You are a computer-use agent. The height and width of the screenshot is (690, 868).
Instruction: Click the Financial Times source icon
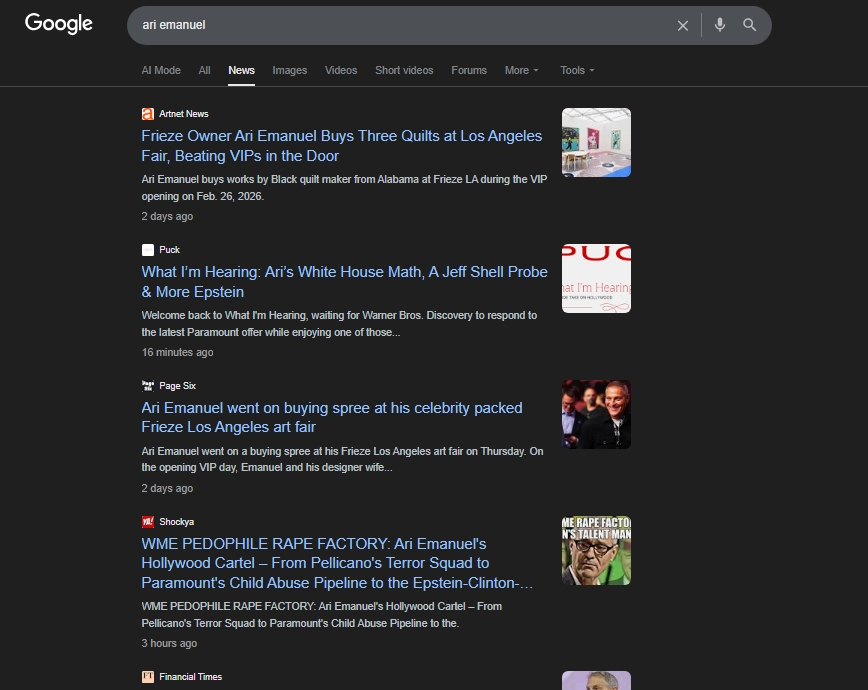coord(148,677)
